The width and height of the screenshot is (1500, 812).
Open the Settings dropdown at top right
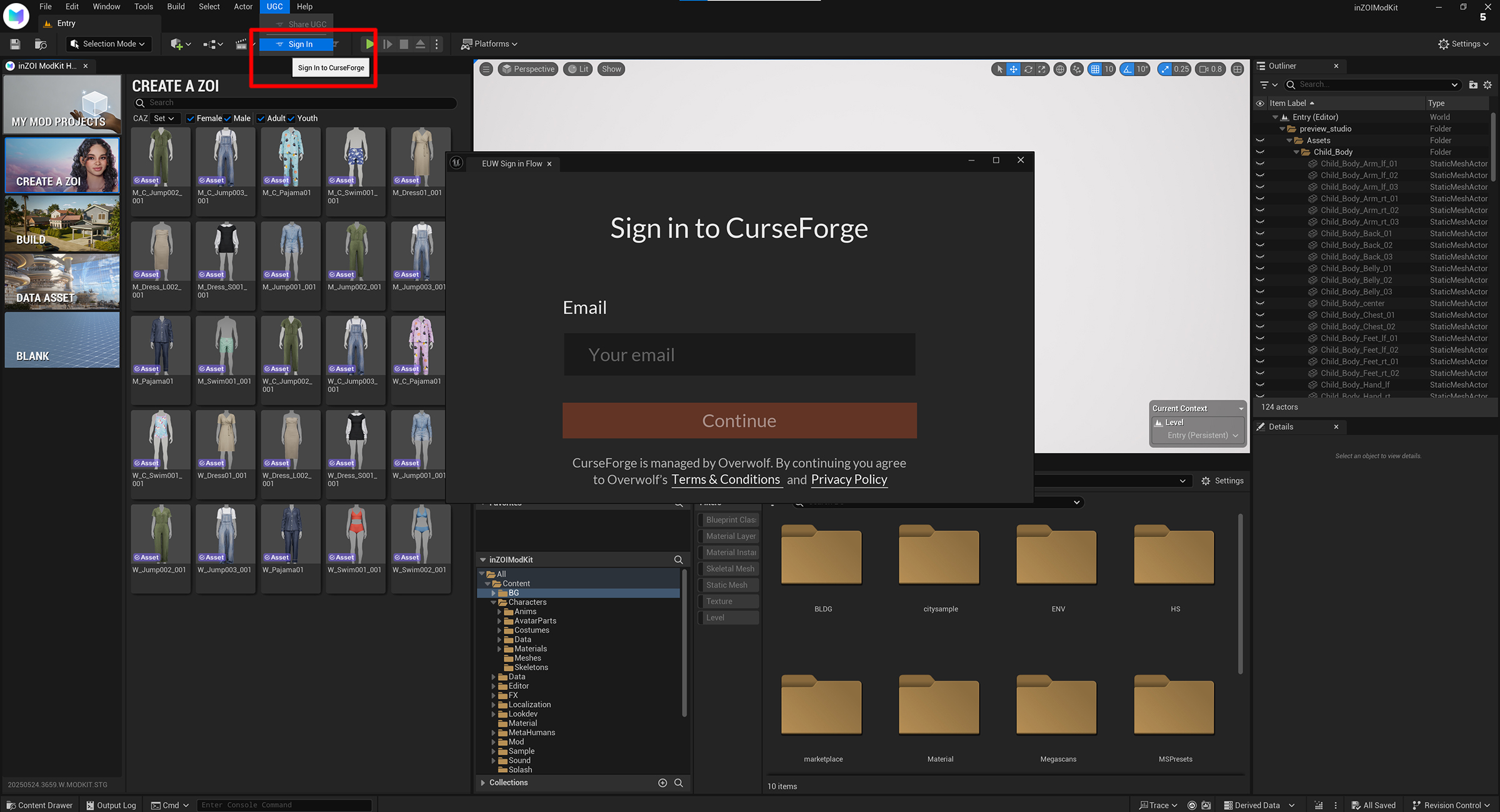(1463, 44)
